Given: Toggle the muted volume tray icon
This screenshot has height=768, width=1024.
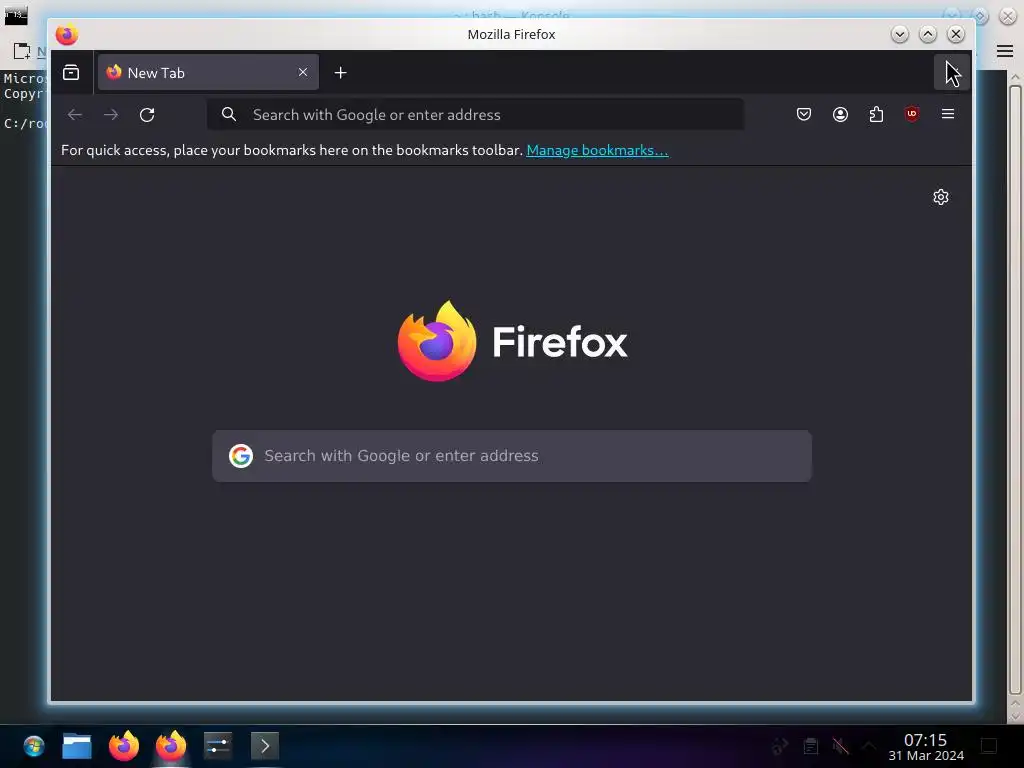Looking at the screenshot, I should [x=840, y=746].
